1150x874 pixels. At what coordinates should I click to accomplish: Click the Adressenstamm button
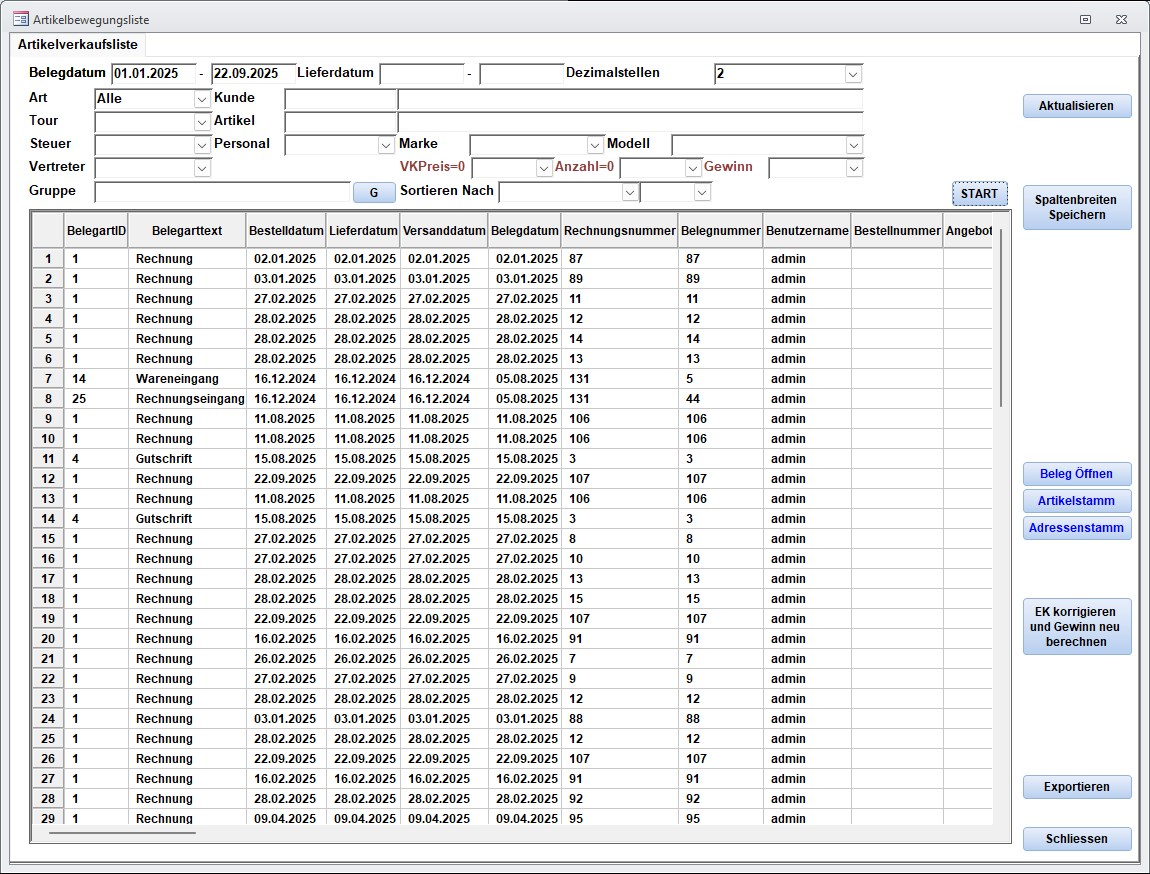1076,528
